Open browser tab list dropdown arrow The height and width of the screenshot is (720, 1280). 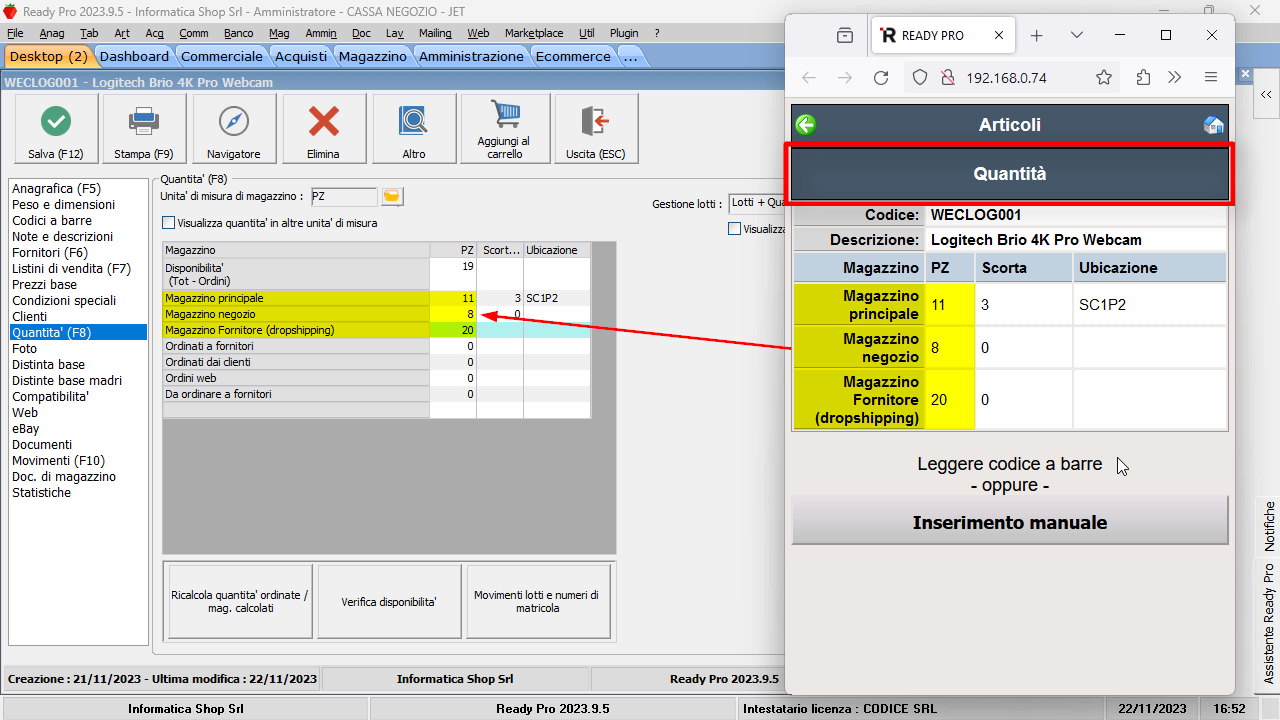(1077, 35)
